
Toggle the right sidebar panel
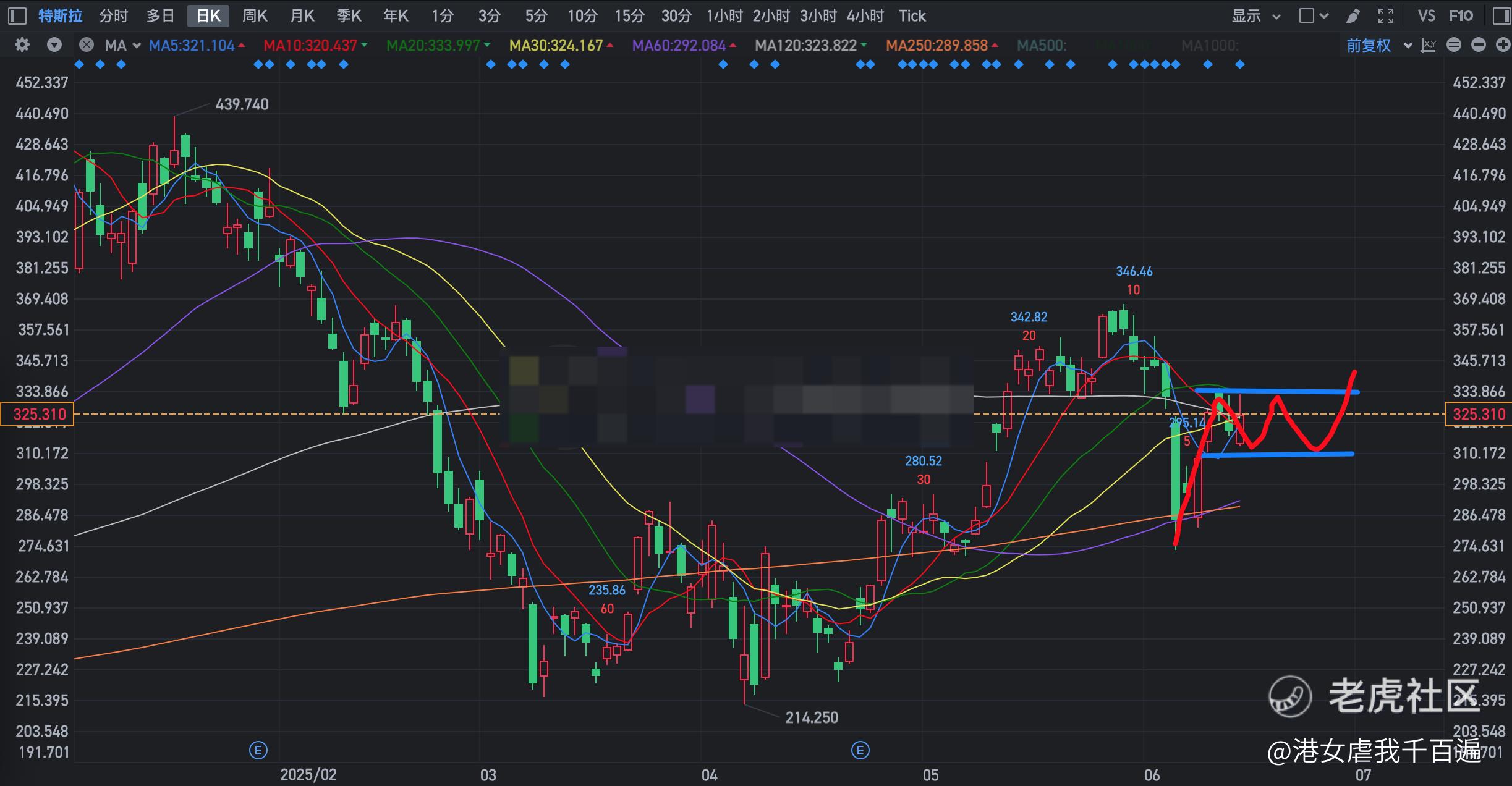(x=1501, y=16)
